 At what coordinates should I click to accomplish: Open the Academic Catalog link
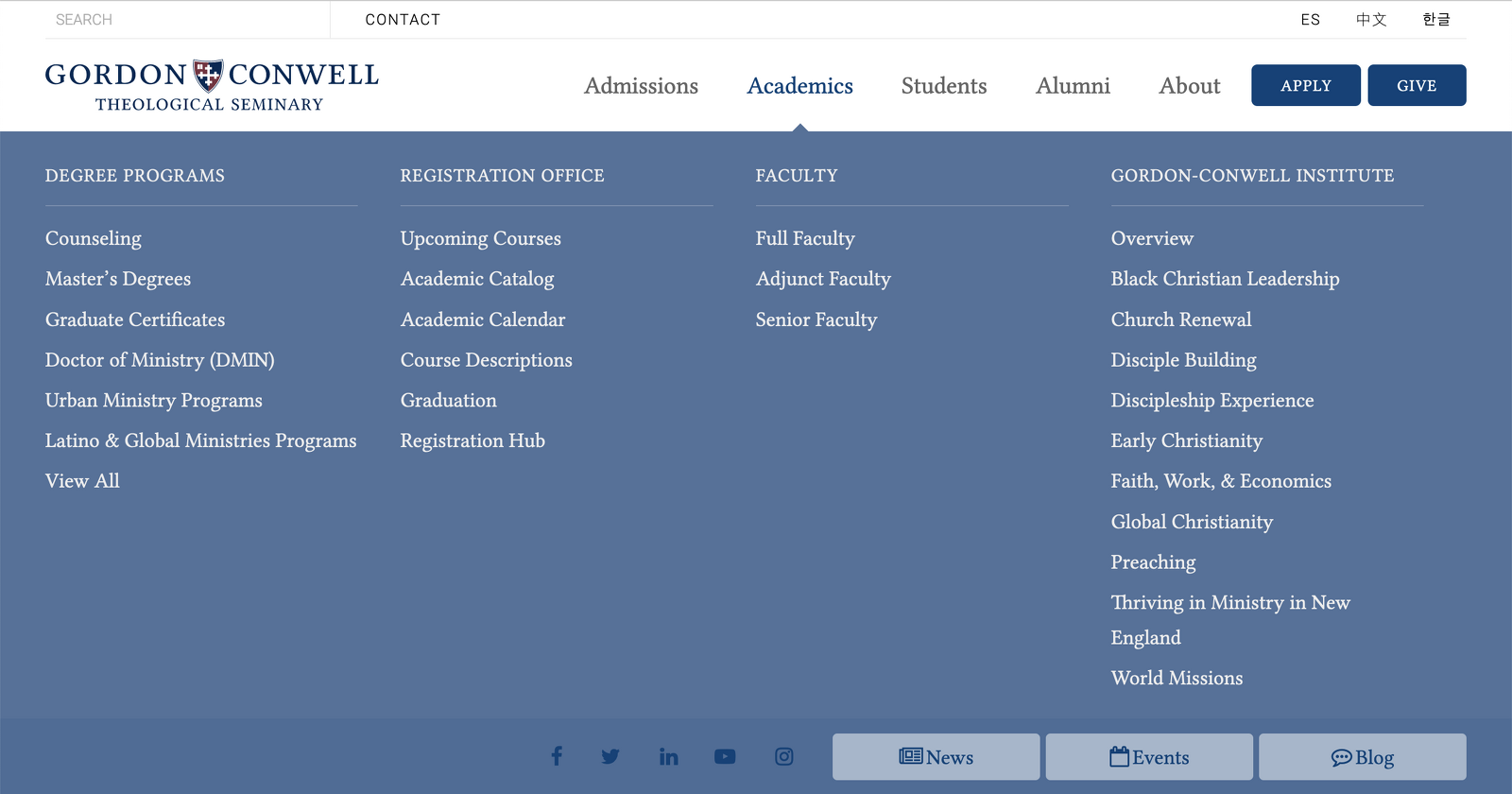(x=477, y=279)
